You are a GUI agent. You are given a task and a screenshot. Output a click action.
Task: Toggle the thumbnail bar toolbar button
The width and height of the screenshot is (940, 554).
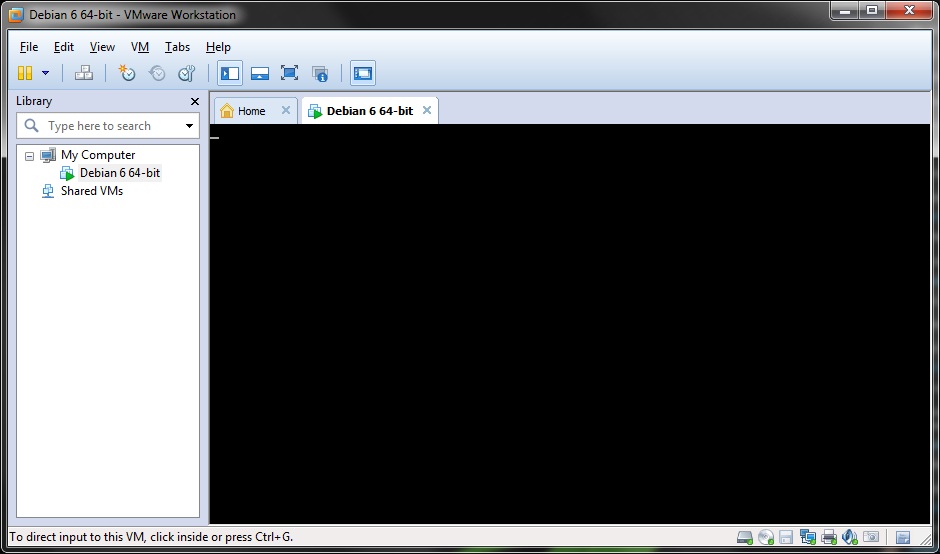tap(260, 73)
